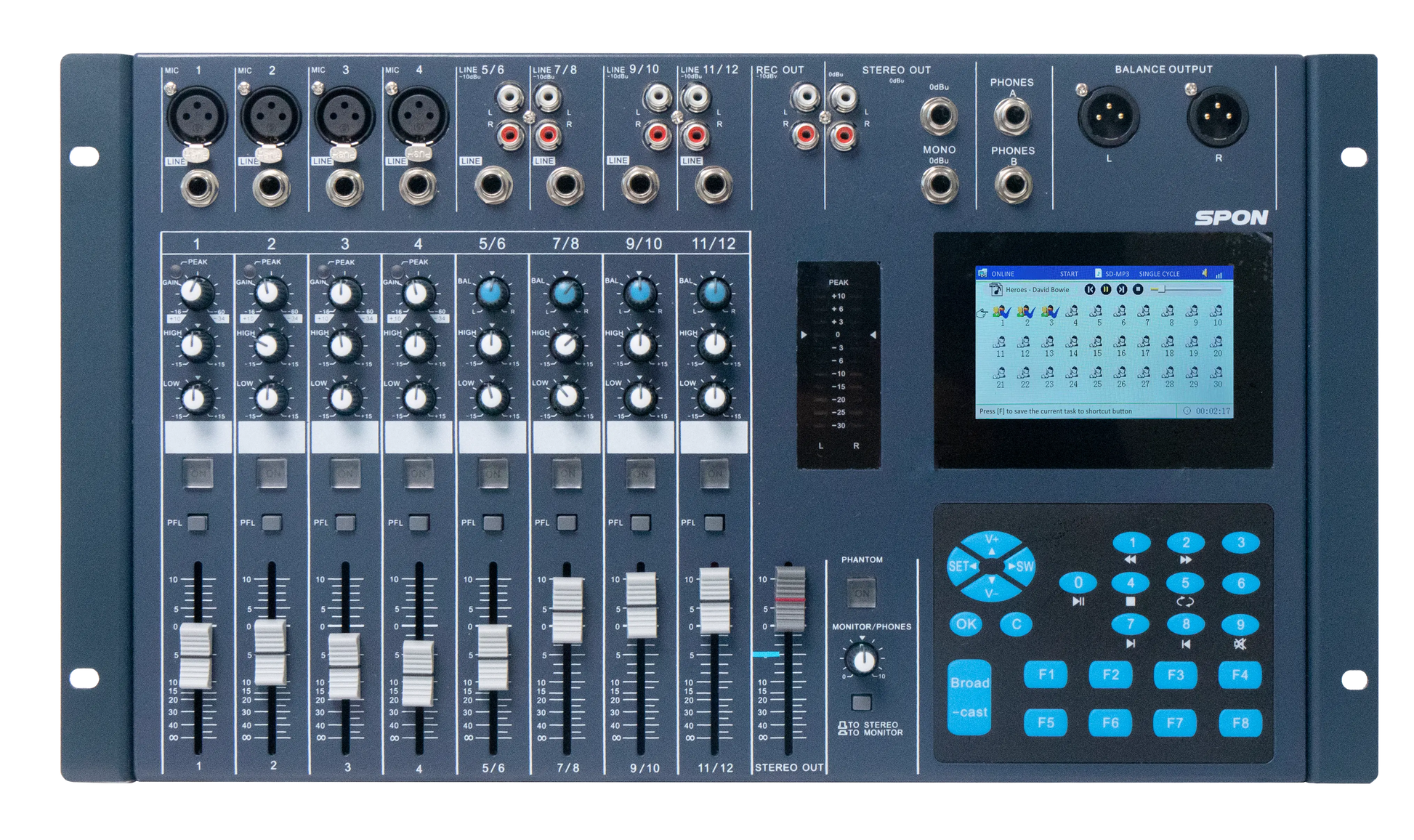
Task: Click the on-screen song progress slider
Action: coord(1185,289)
